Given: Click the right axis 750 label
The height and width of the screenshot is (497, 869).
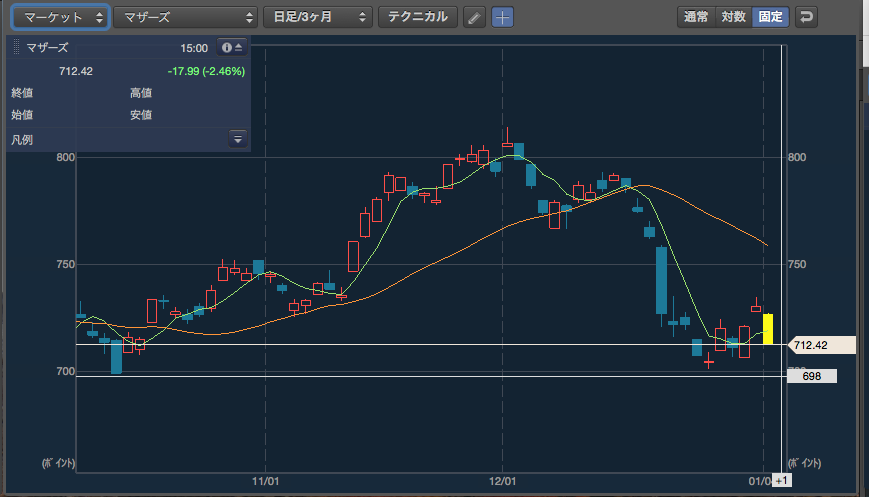Looking at the screenshot, I should click(x=797, y=264).
